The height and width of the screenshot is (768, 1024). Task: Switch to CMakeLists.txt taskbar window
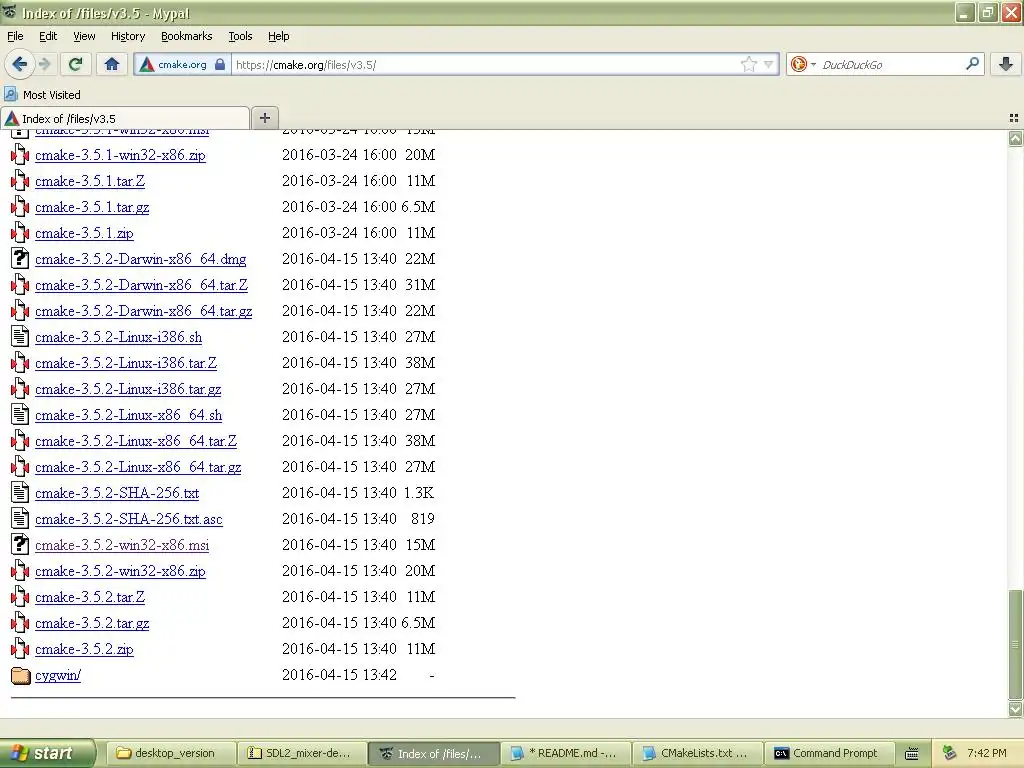(x=697, y=753)
